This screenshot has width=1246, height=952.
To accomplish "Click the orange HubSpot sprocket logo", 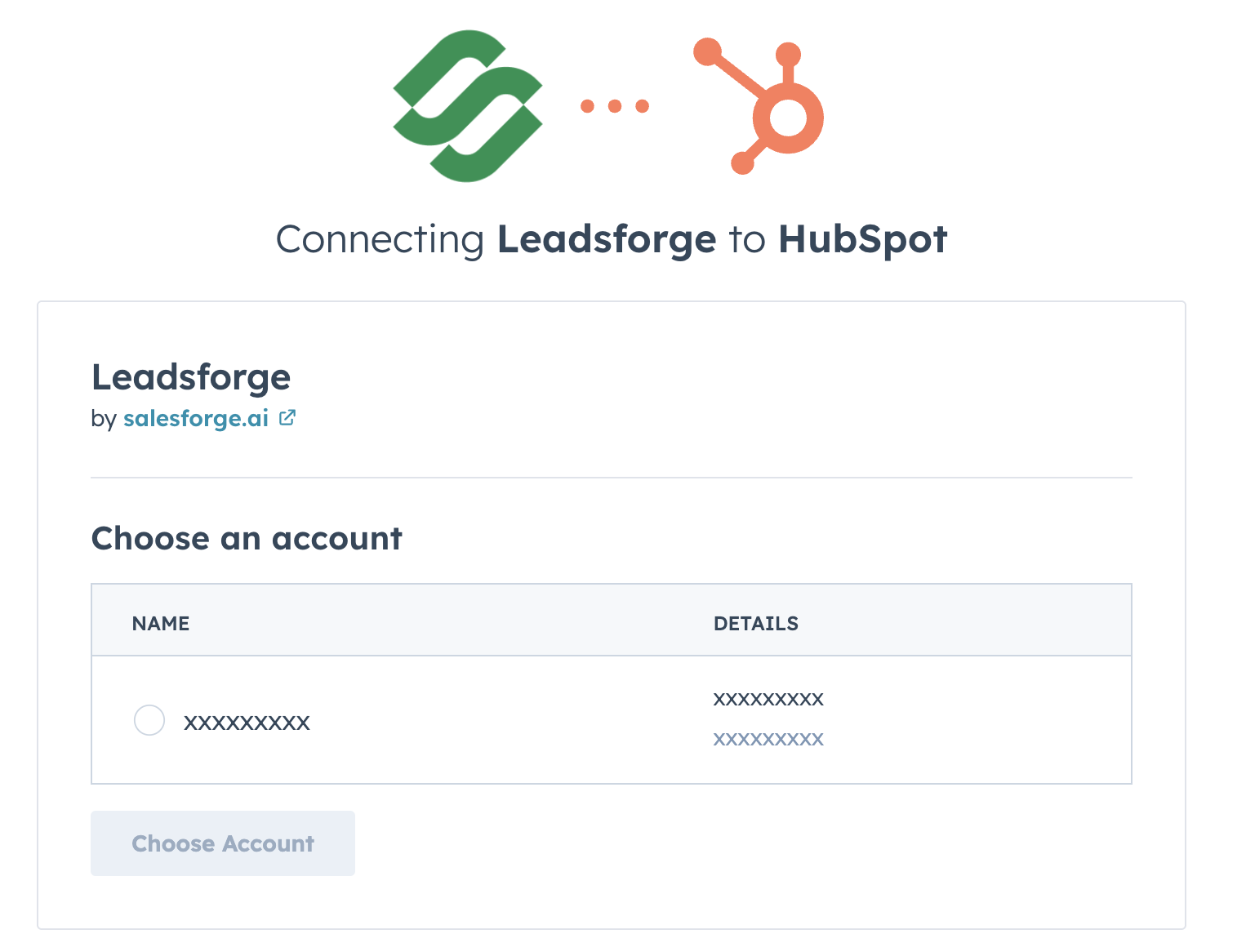I will click(x=759, y=106).
